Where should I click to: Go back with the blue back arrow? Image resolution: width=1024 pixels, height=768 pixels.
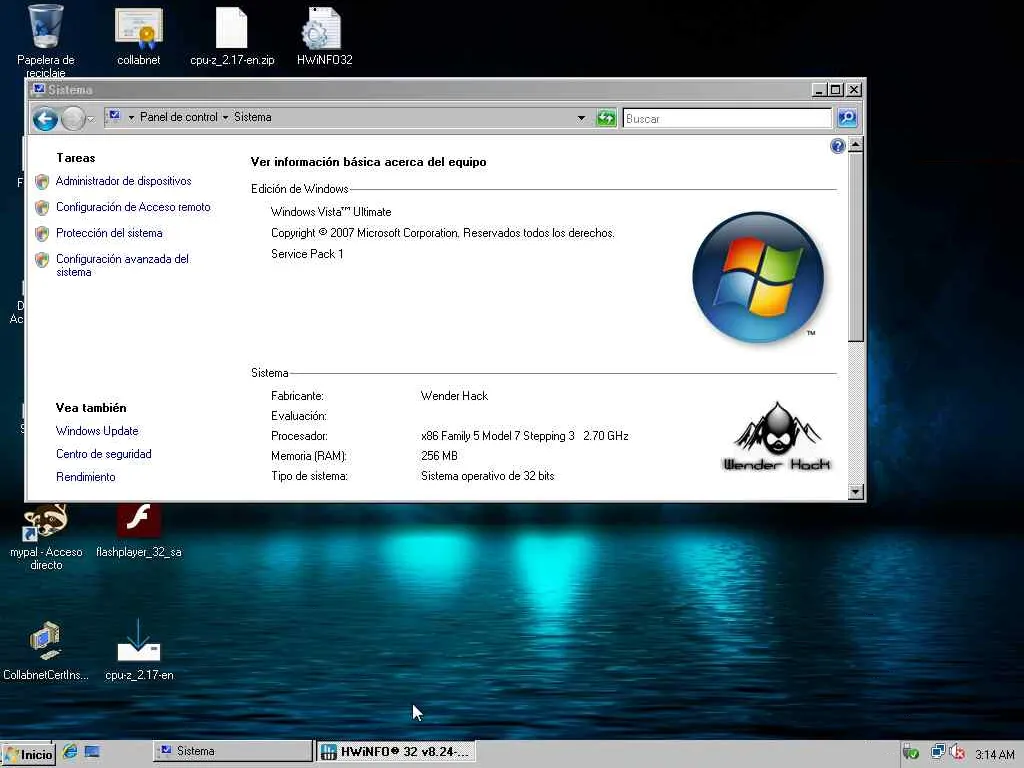tap(46, 119)
